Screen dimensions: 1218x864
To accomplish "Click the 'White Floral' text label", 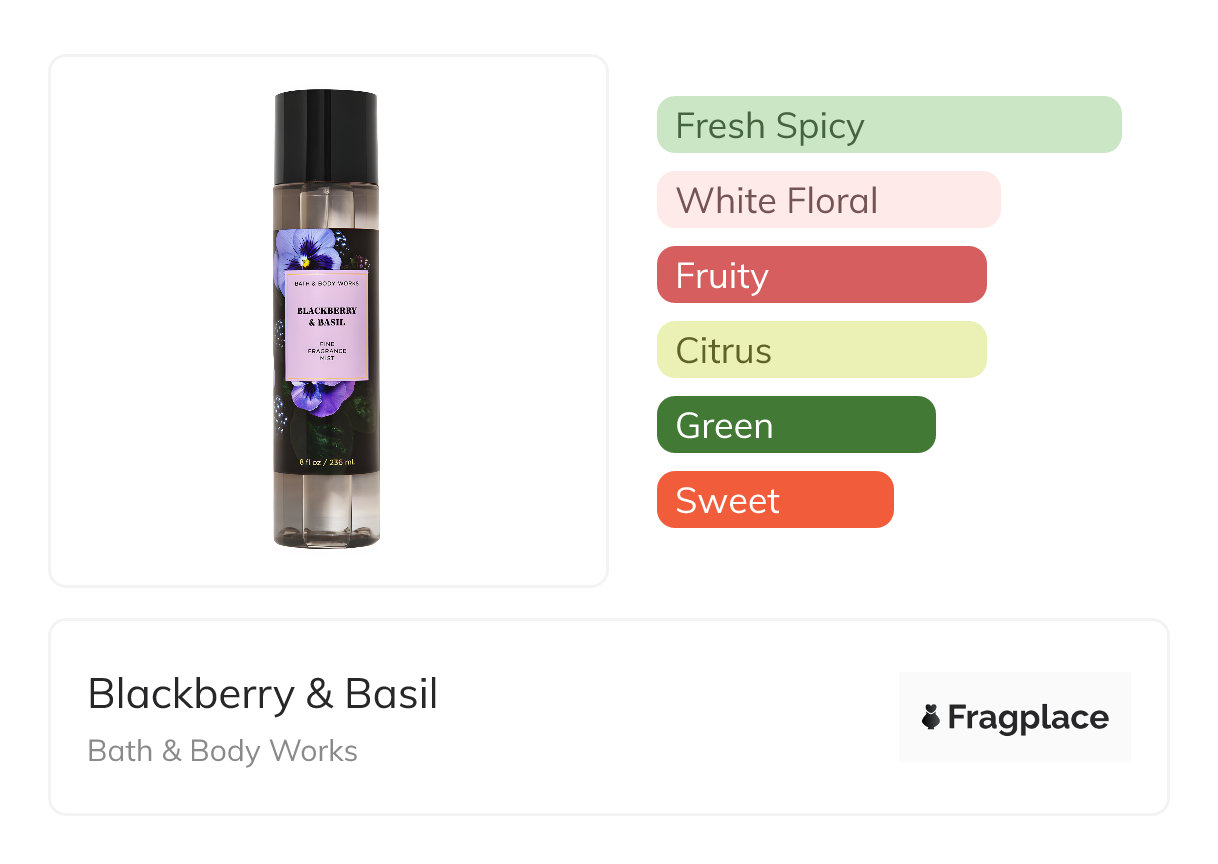I will point(777,201).
